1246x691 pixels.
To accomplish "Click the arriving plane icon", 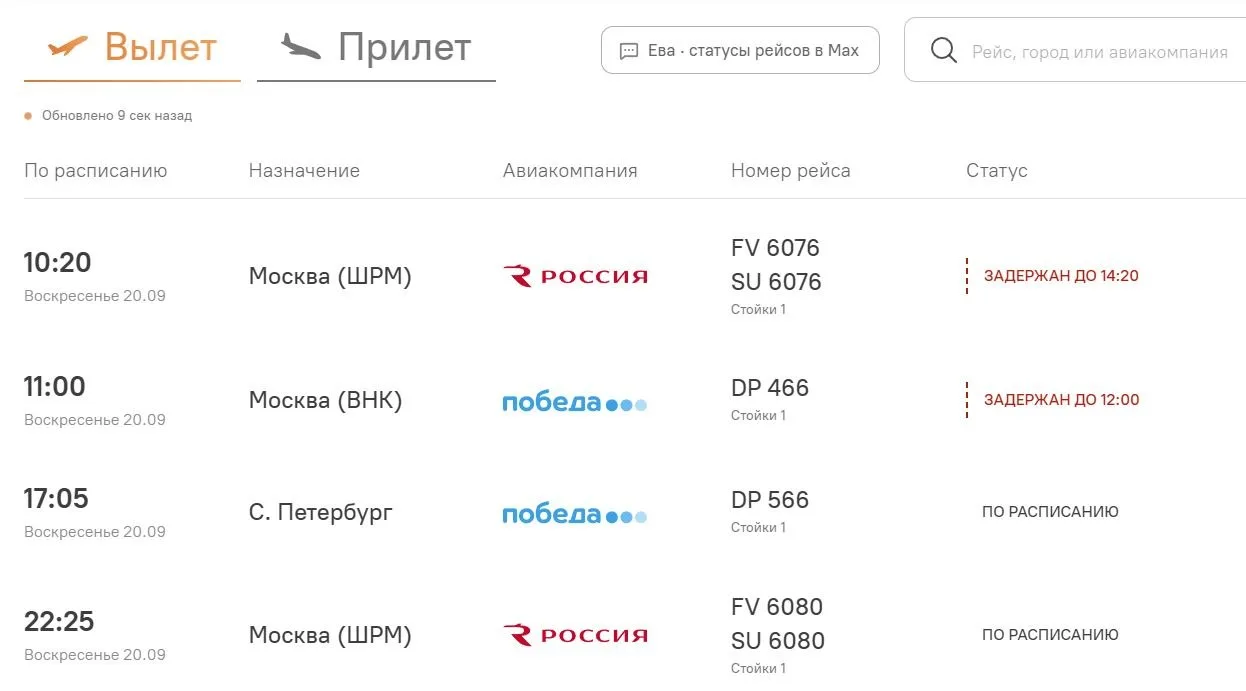I will [301, 46].
